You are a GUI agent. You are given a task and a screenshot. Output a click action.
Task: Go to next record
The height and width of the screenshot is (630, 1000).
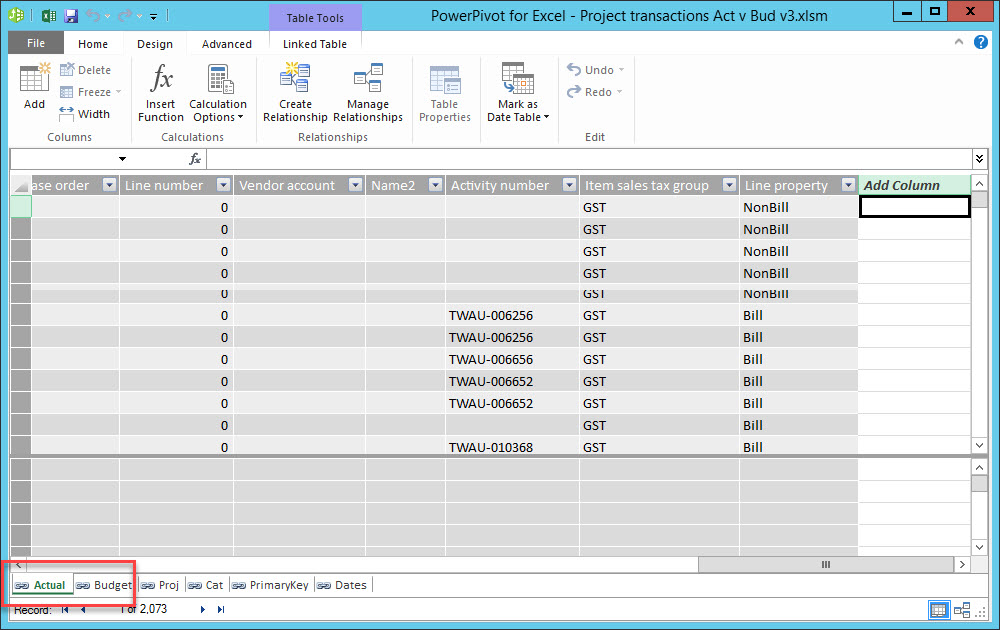(x=203, y=610)
